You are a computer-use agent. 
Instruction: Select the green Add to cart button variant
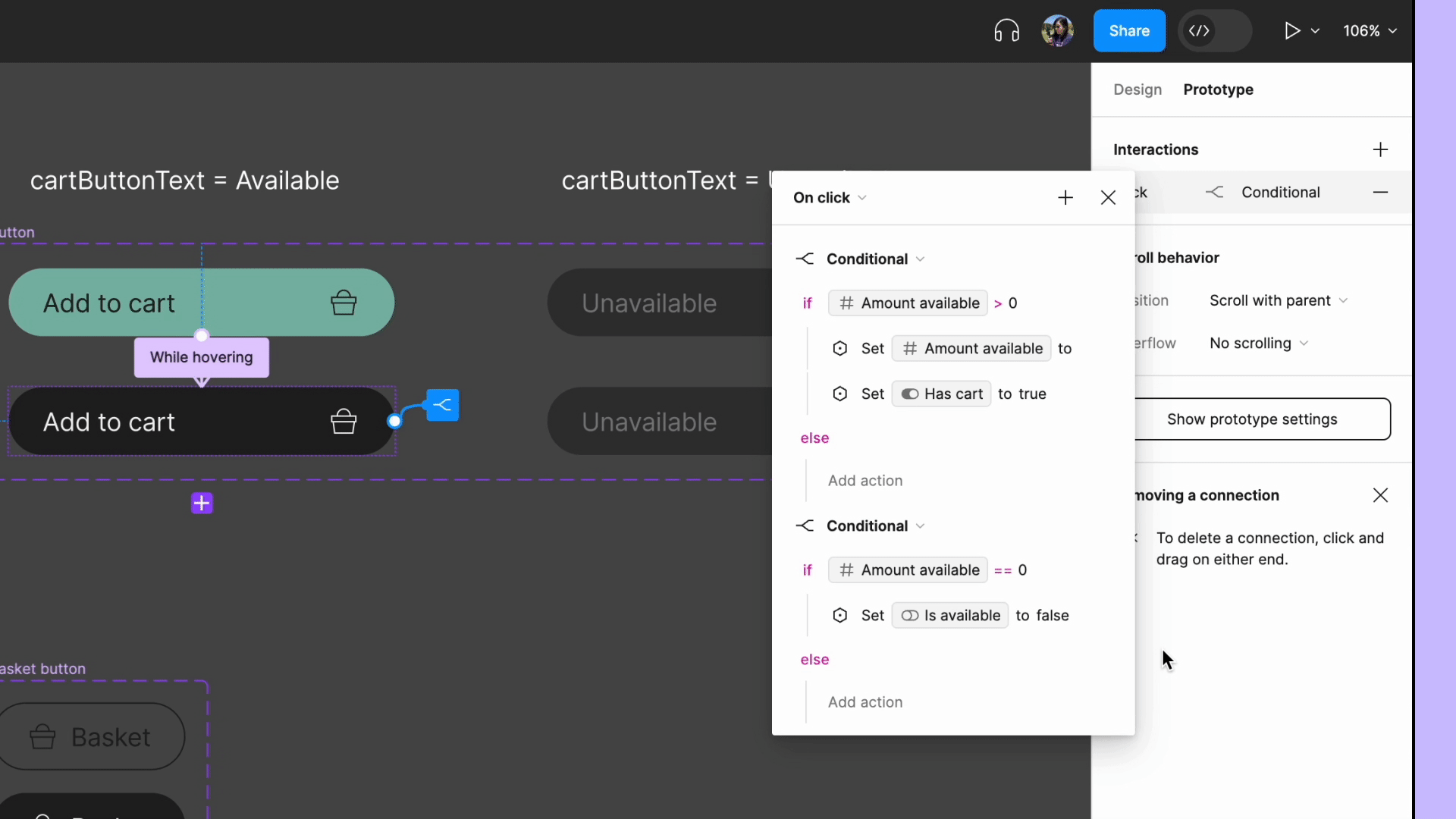tap(202, 303)
